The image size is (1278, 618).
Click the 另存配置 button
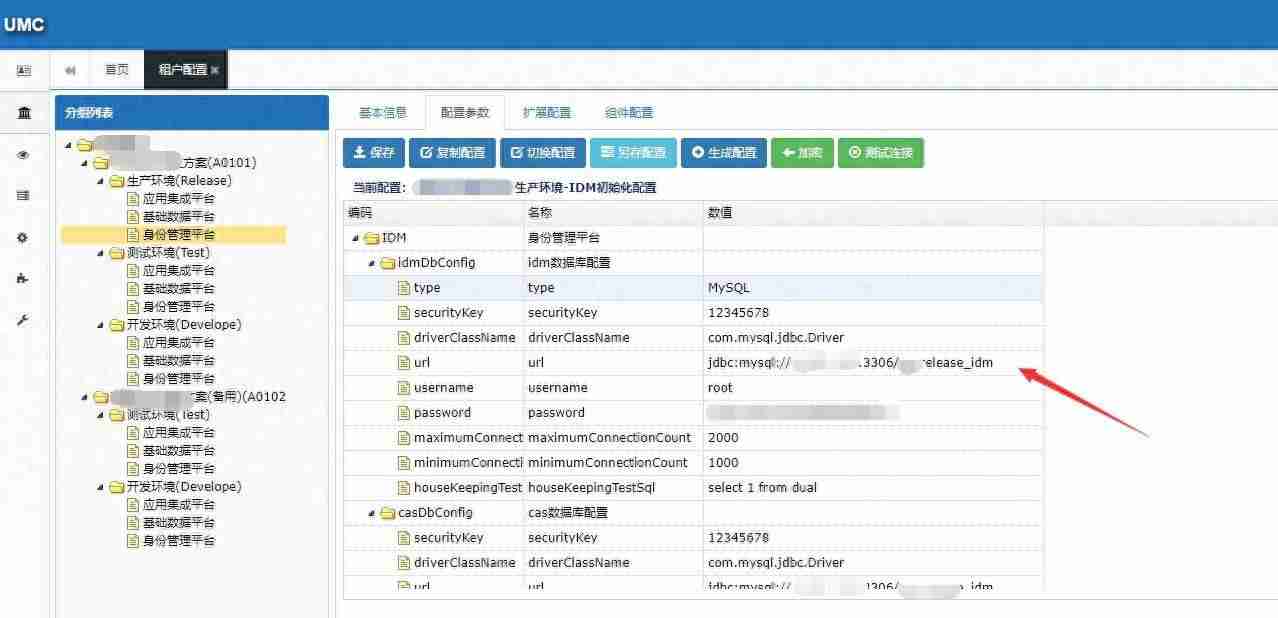pos(633,153)
